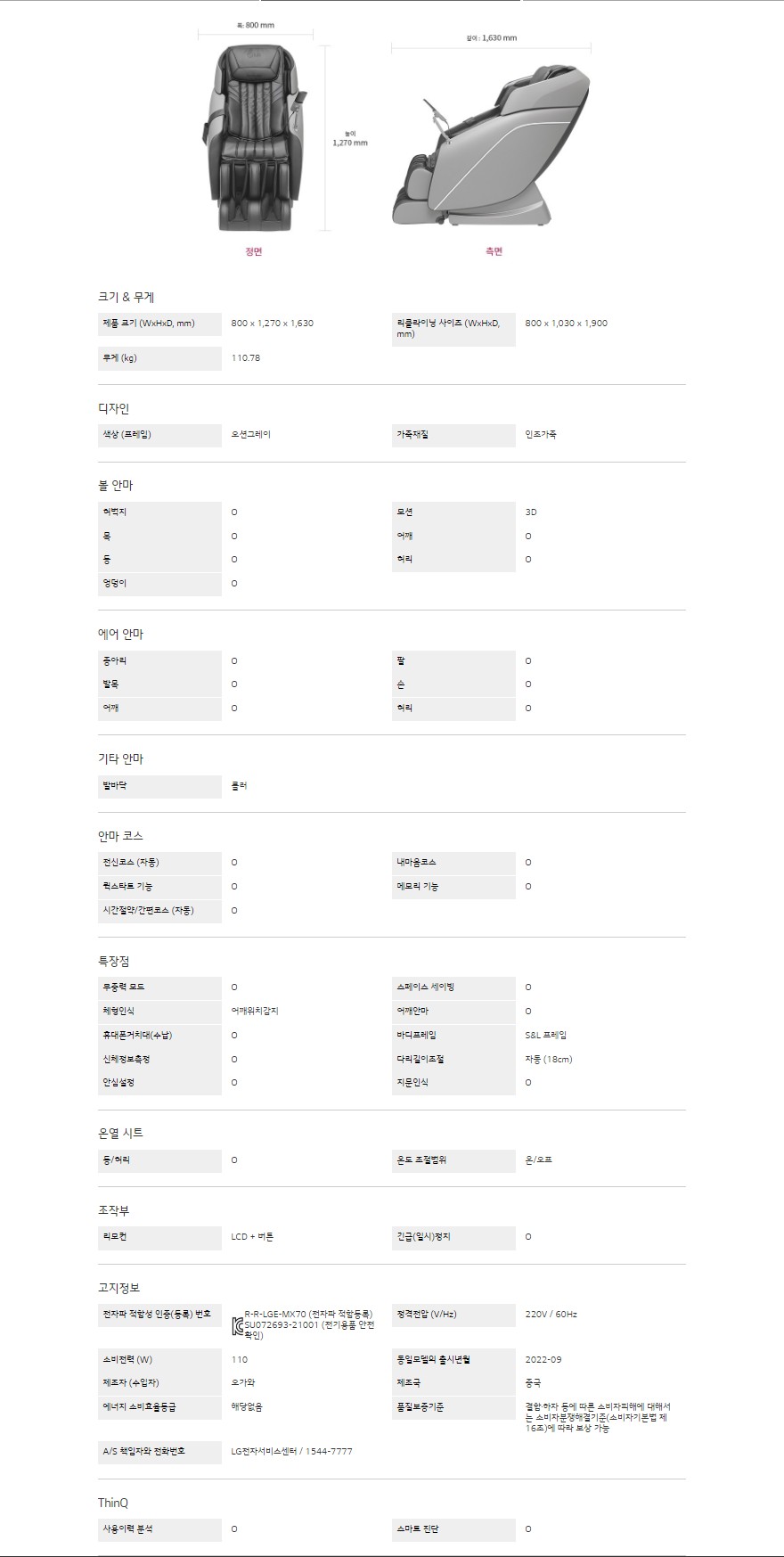This screenshot has height=1557, width=784.
Task: Click the LCD + 버튼 remote value
Action: (252, 1237)
